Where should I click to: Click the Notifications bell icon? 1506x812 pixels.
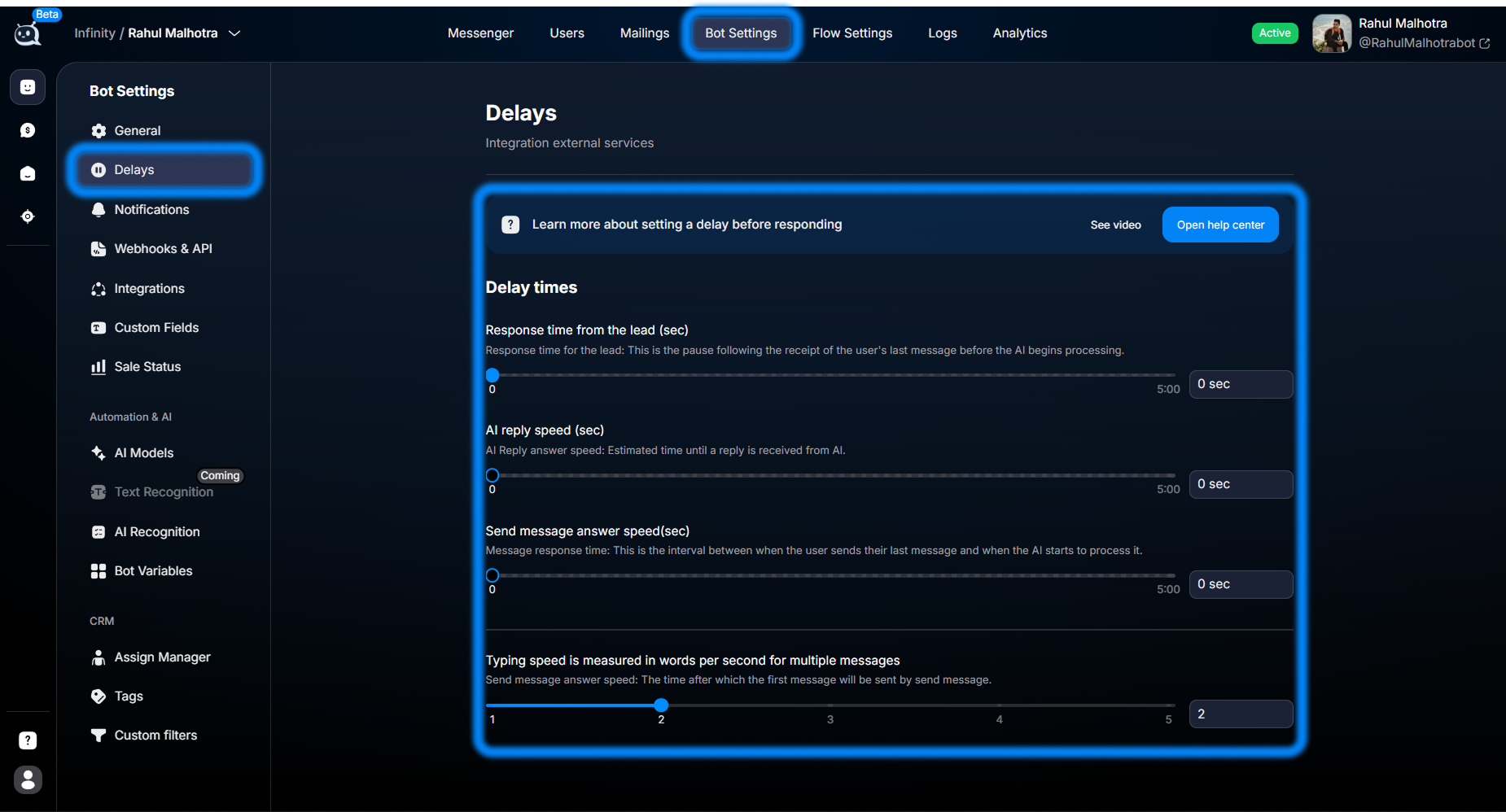[x=99, y=210]
